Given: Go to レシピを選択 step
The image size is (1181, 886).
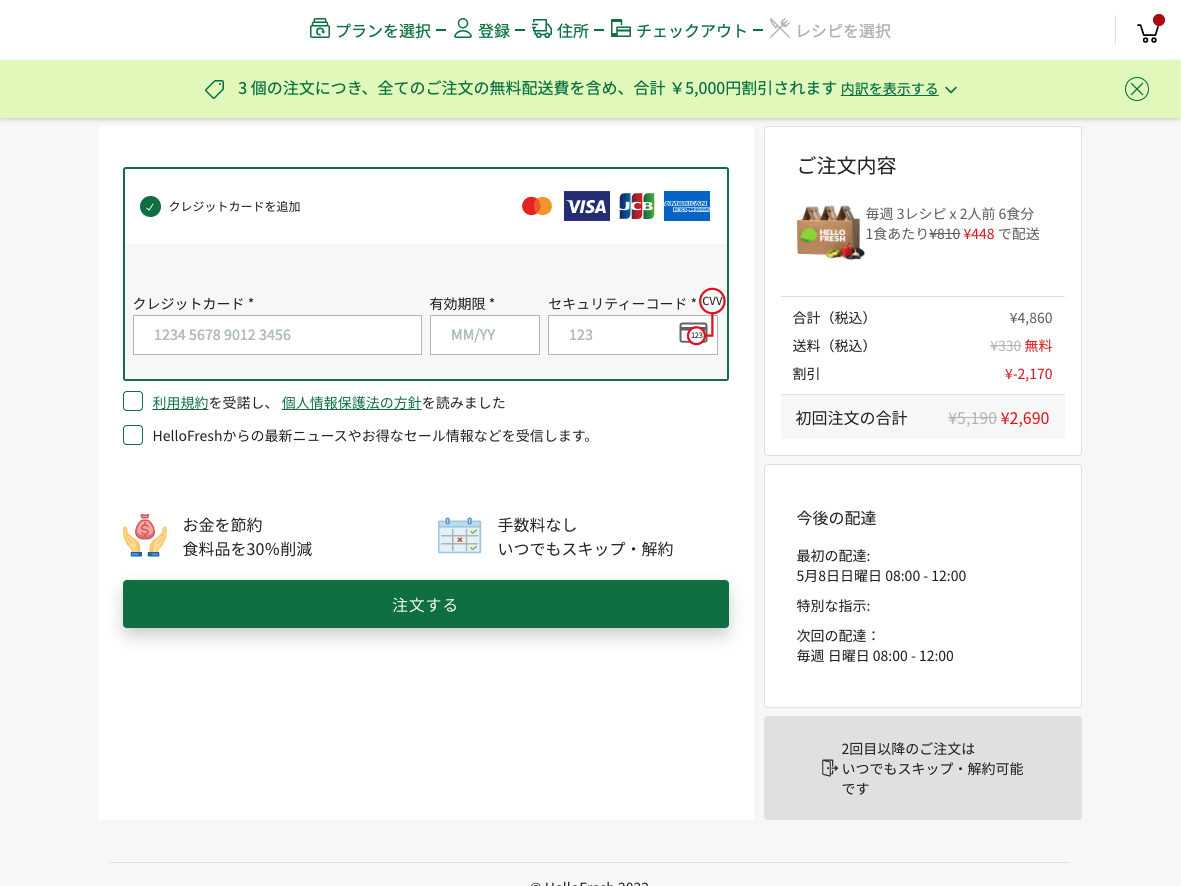Looking at the screenshot, I should pyautogui.click(x=844, y=31).
